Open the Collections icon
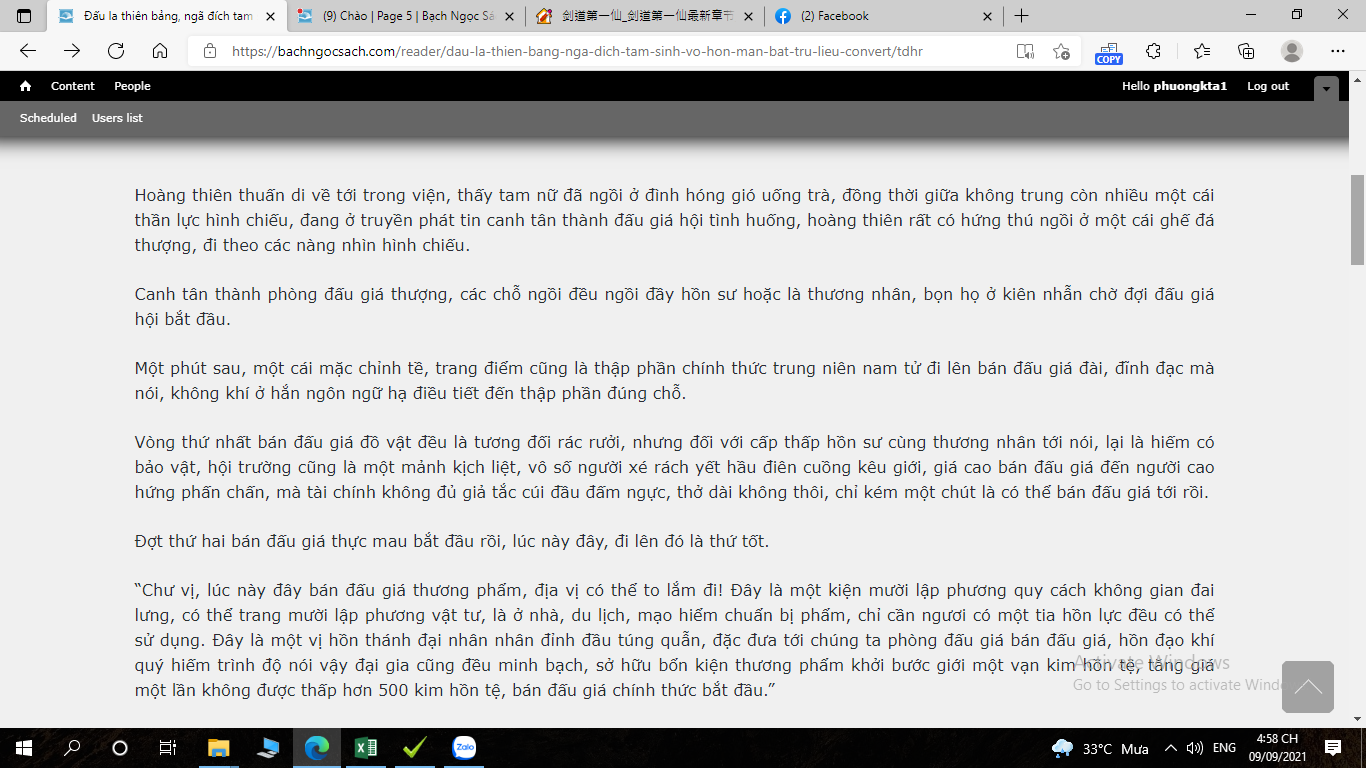The width and height of the screenshot is (1366, 768). coord(1246,51)
